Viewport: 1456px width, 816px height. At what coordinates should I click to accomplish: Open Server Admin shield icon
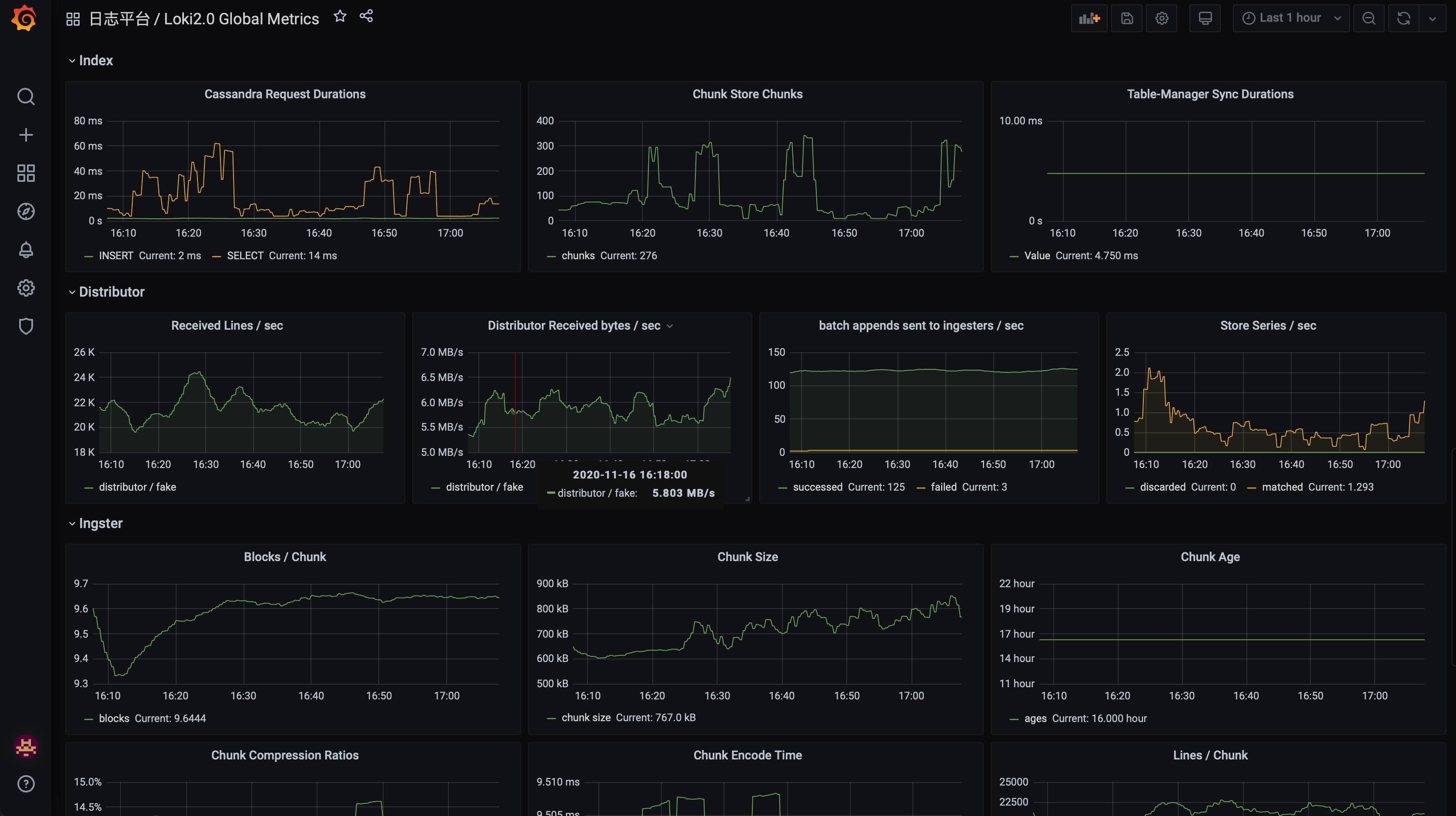pos(25,326)
